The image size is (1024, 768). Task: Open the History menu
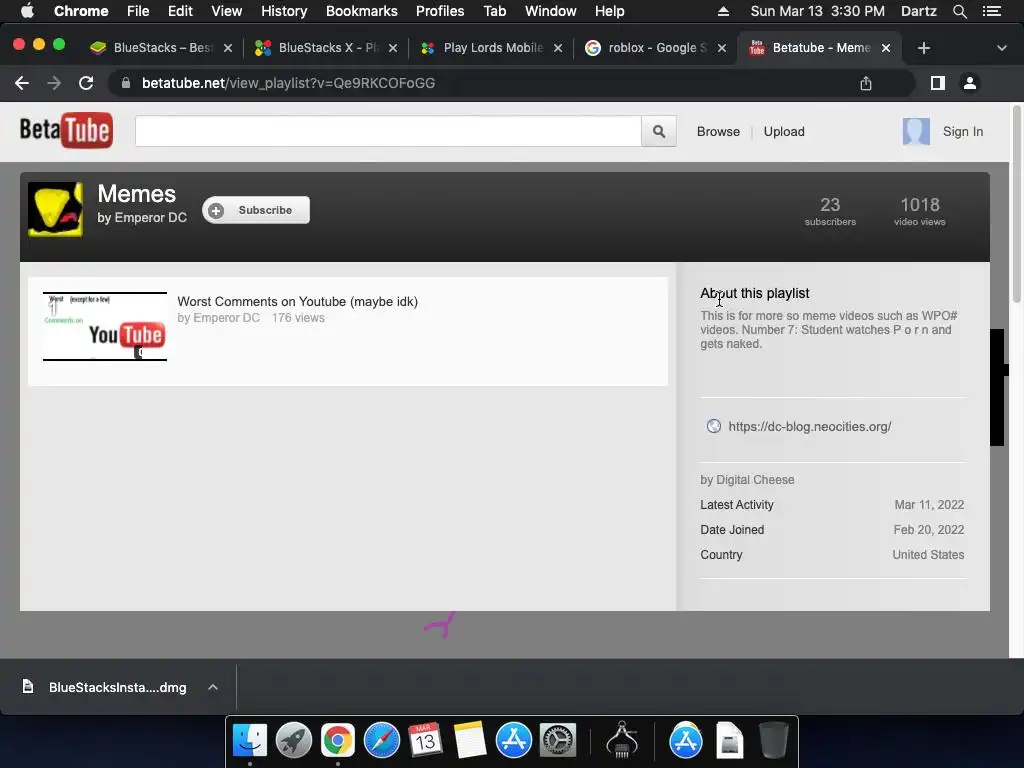284,11
